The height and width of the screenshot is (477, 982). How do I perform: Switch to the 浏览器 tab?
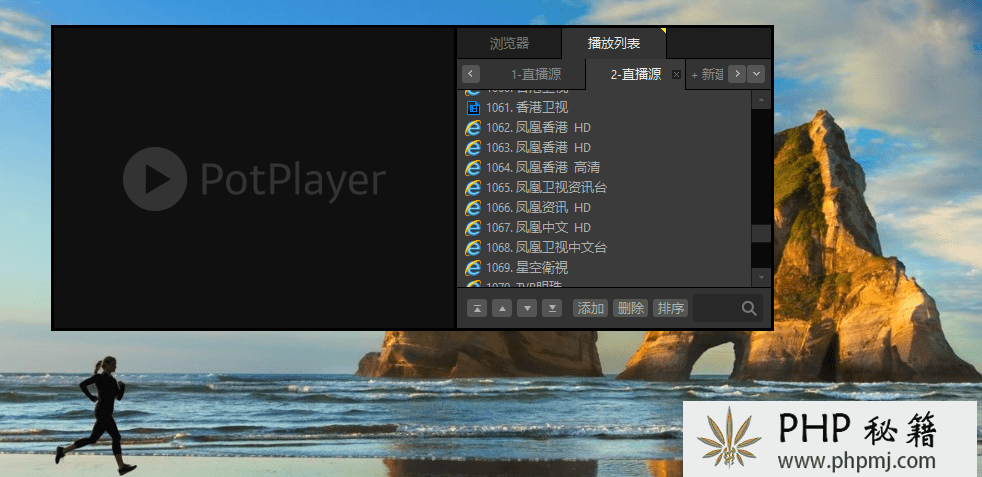coord(509,43)
